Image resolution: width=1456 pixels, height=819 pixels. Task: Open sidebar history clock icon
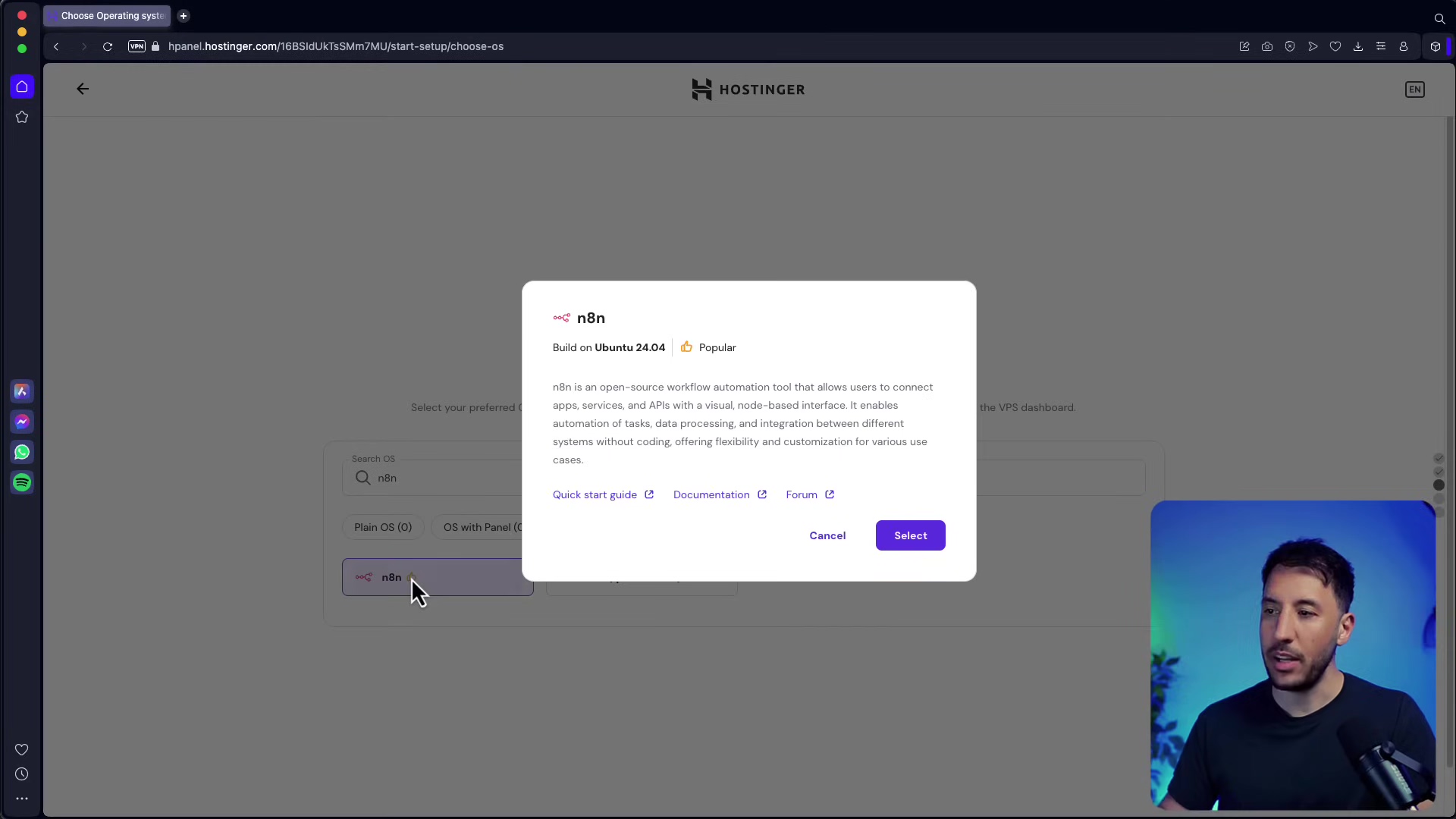click(x=22, y=774)
